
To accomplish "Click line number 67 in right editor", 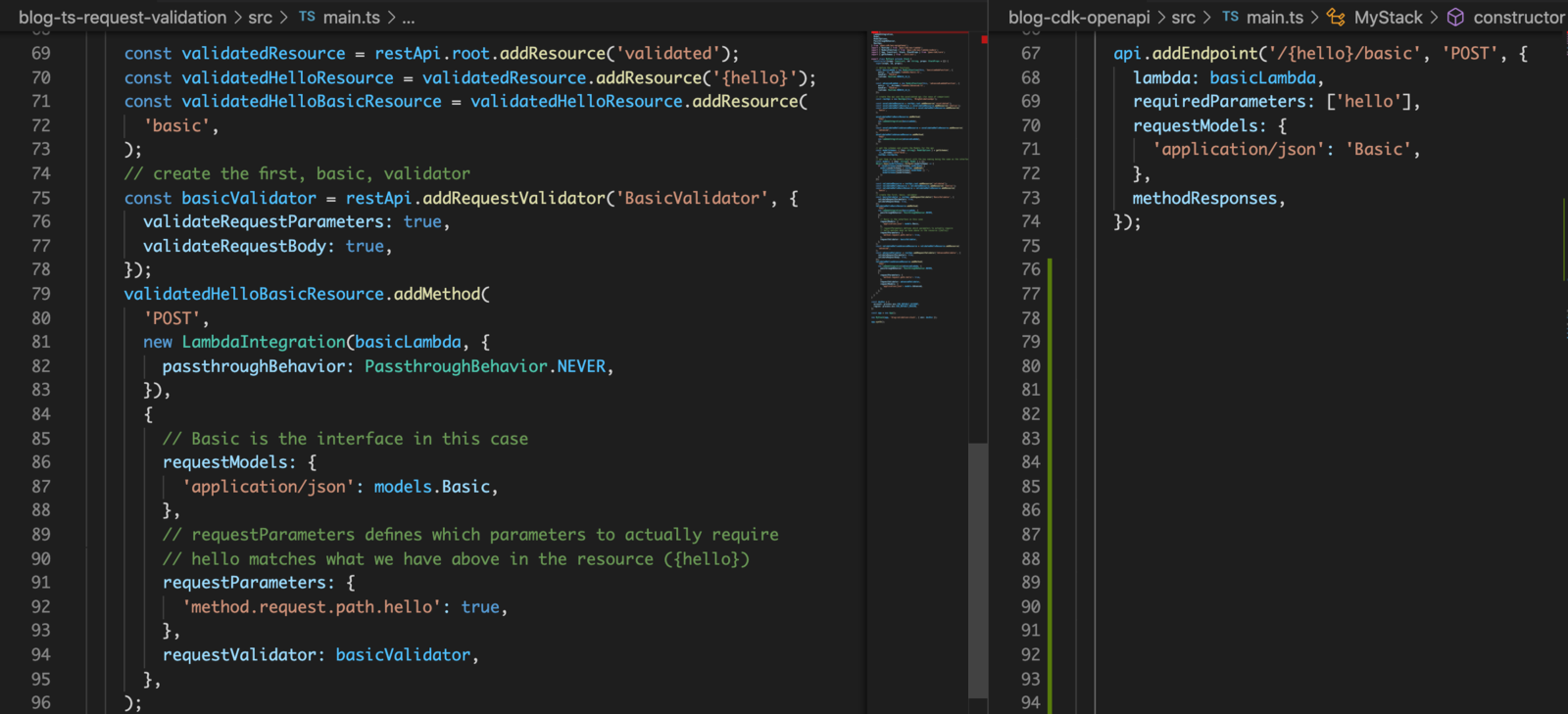I will tap(1031, 53).
